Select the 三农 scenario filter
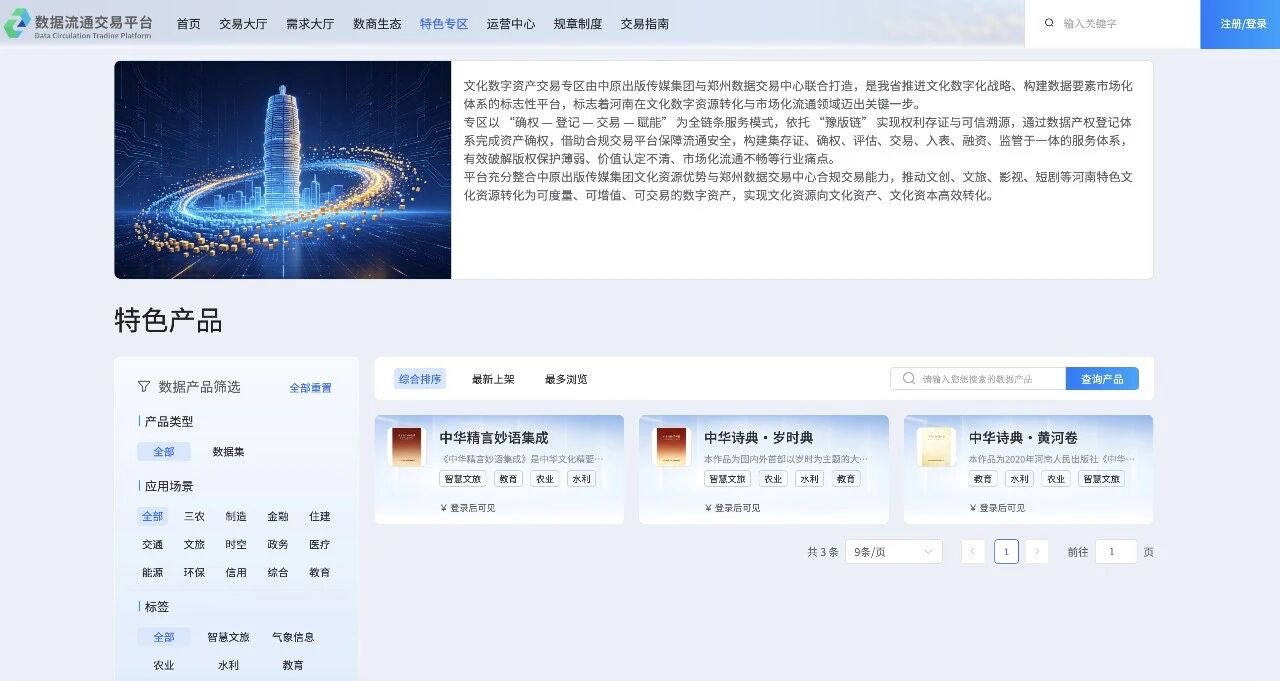 (194, 517)
